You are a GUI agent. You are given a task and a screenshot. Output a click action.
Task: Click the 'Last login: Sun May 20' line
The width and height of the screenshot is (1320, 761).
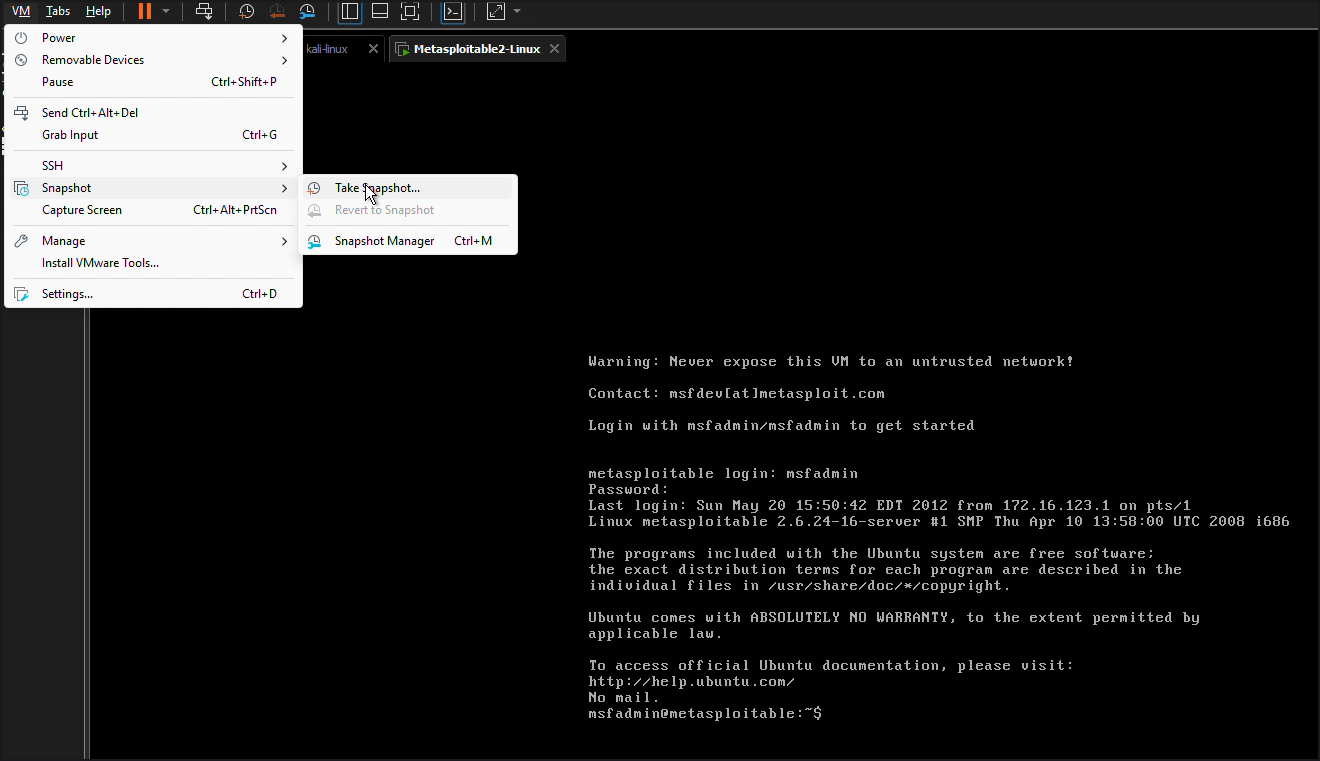[x=889, y=506]
